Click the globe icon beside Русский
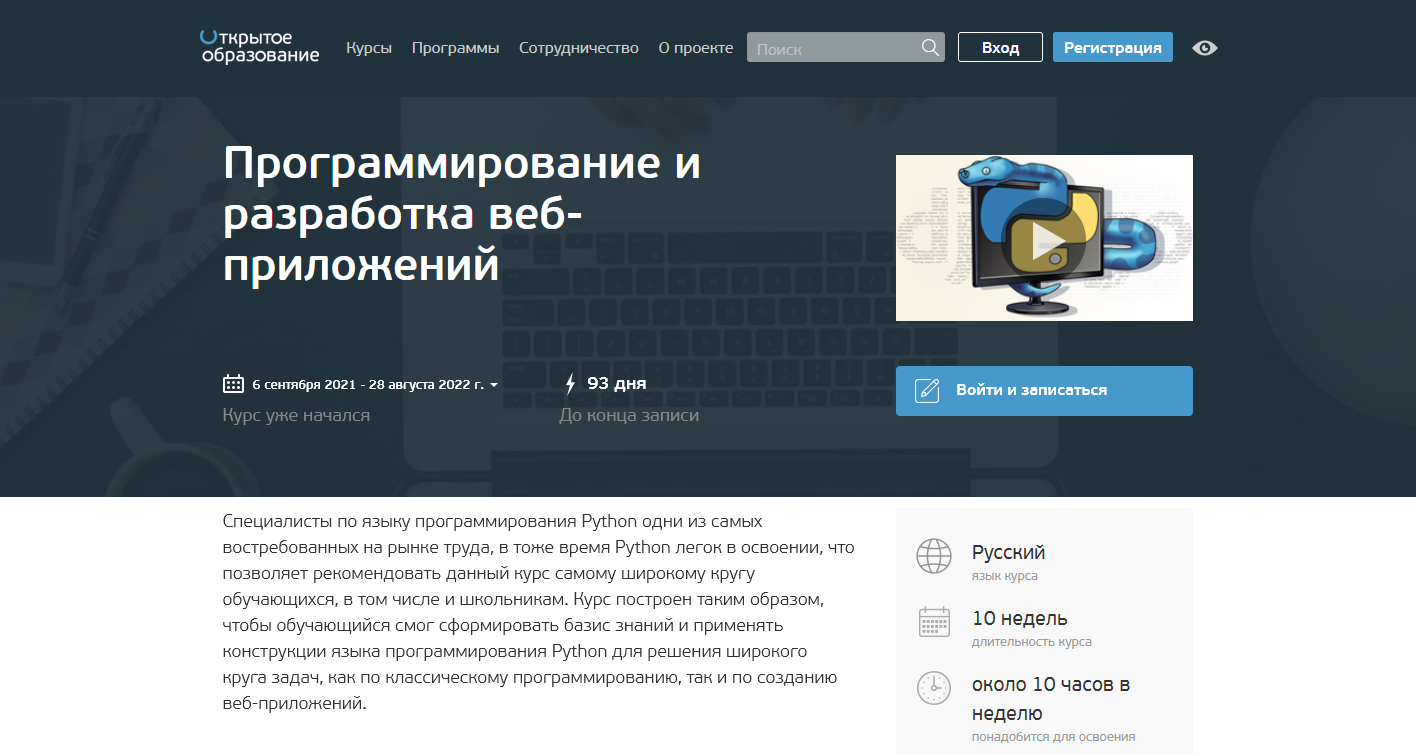 [933, 556]
